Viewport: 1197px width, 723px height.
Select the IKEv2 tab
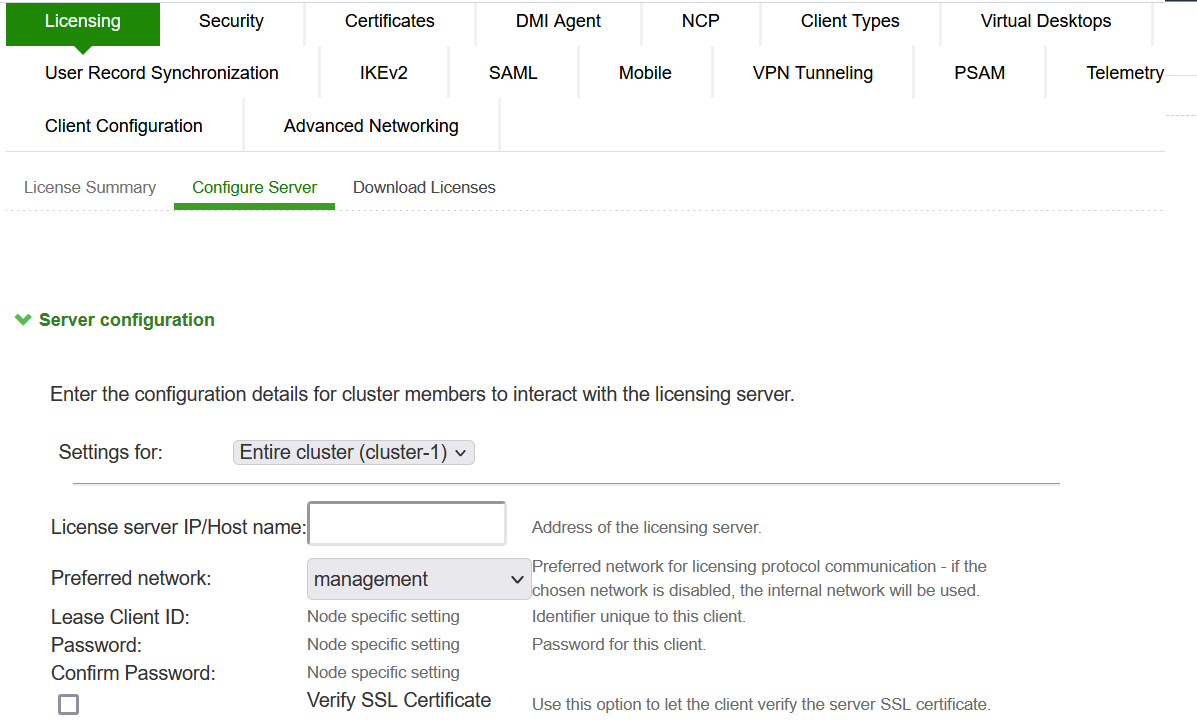[384, 73]
